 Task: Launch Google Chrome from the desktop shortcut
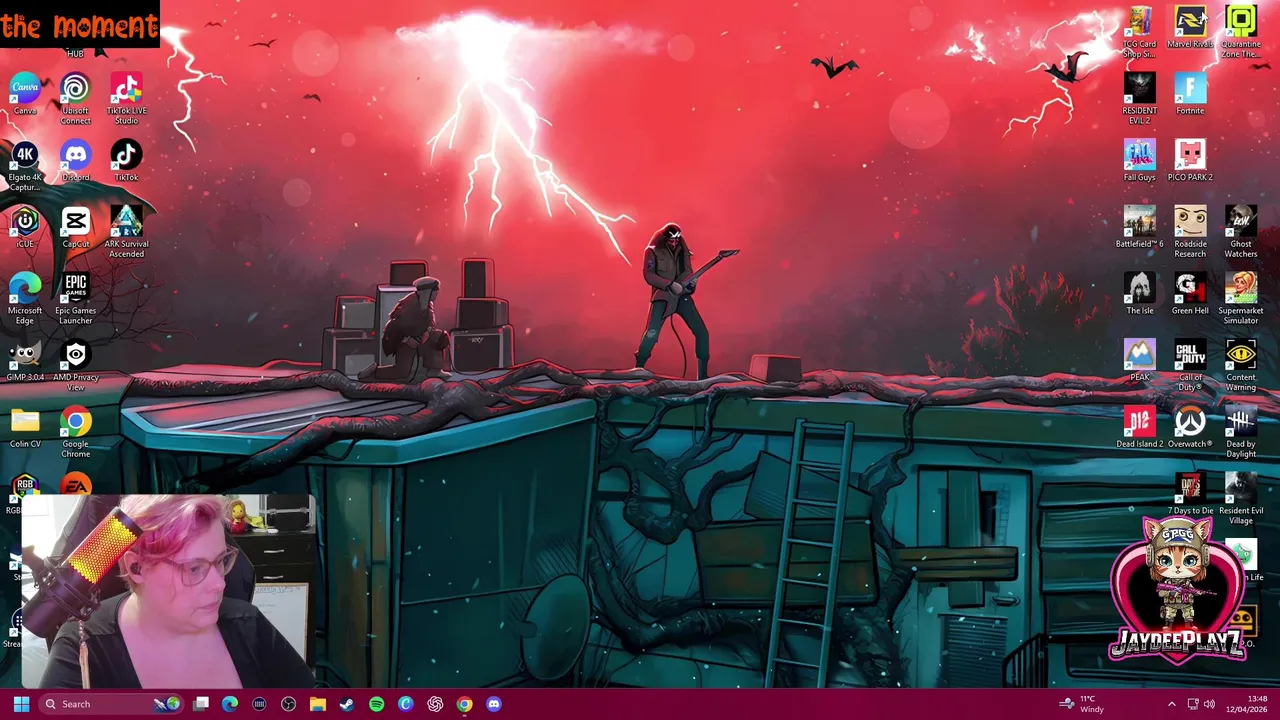coord(75,432)
